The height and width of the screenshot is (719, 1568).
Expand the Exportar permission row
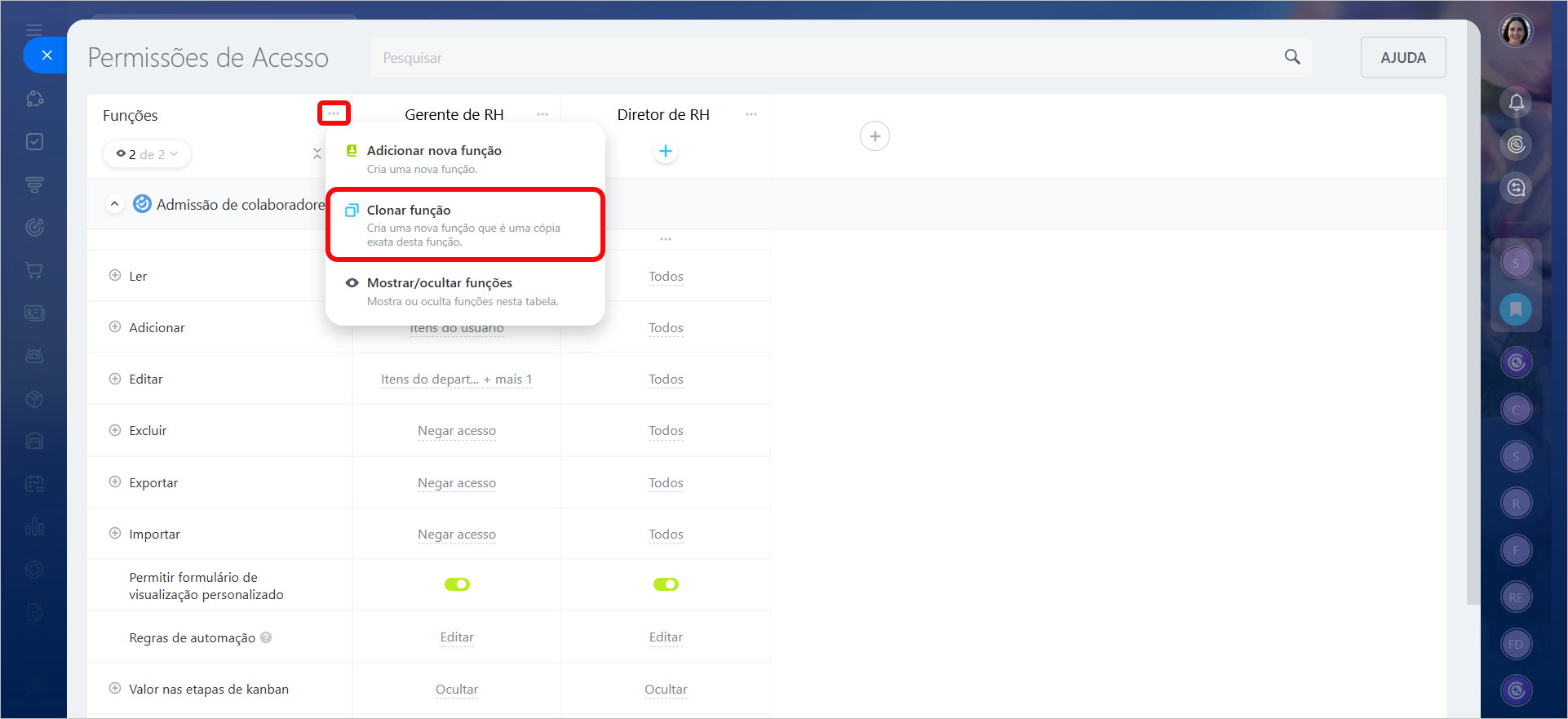[115, 482]
